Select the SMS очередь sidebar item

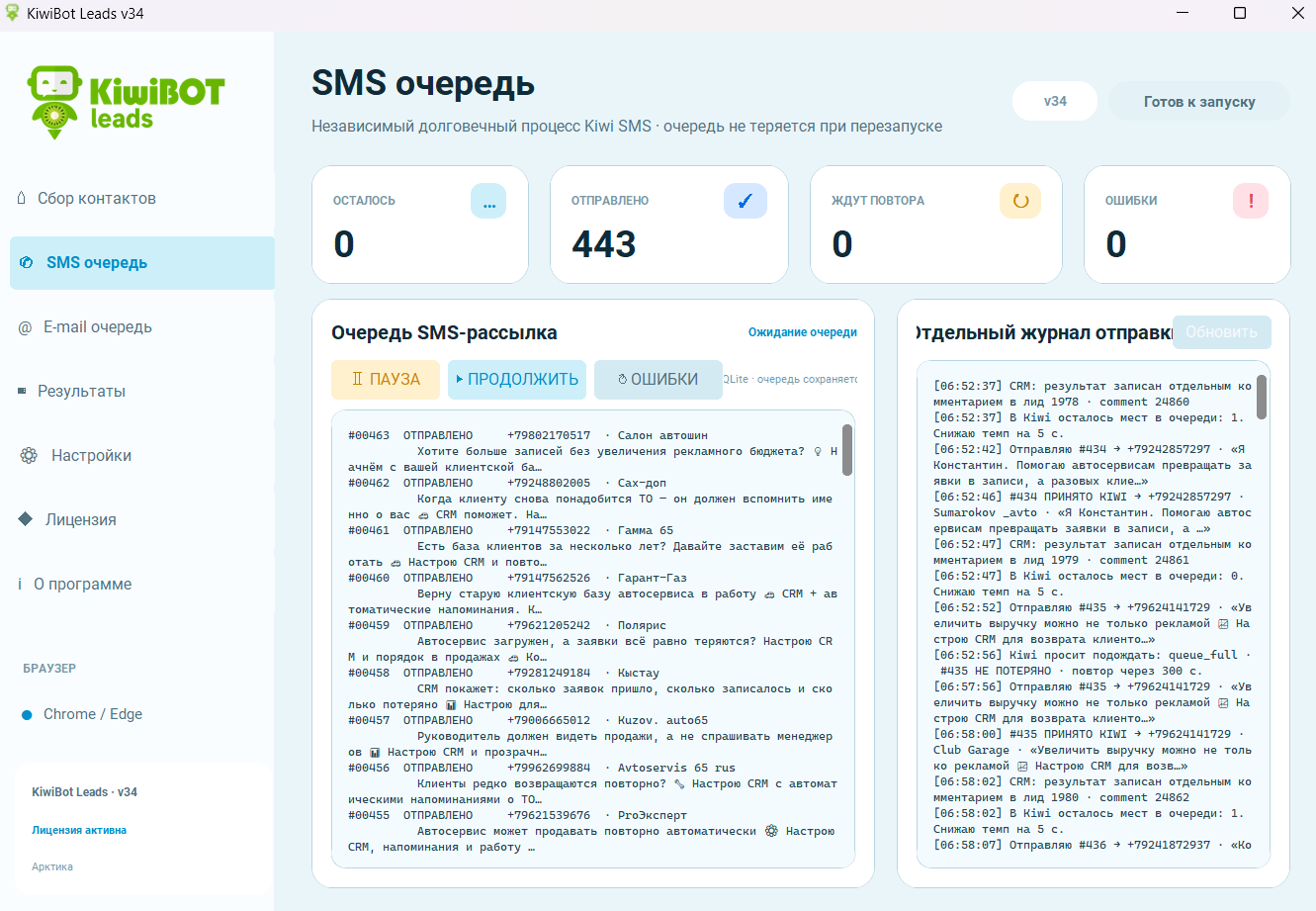pos(142,262)
